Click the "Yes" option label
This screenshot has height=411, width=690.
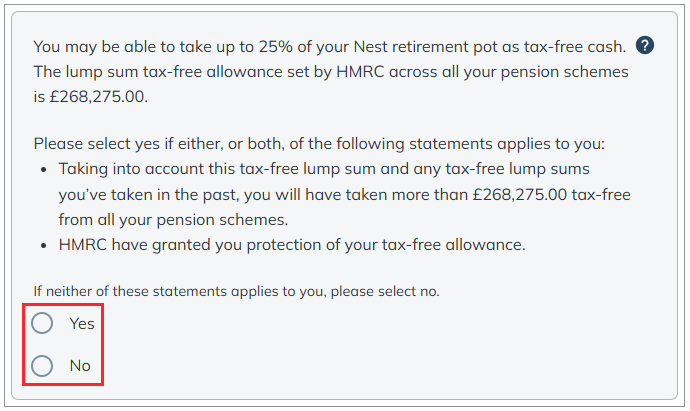(x=82, y=323)
